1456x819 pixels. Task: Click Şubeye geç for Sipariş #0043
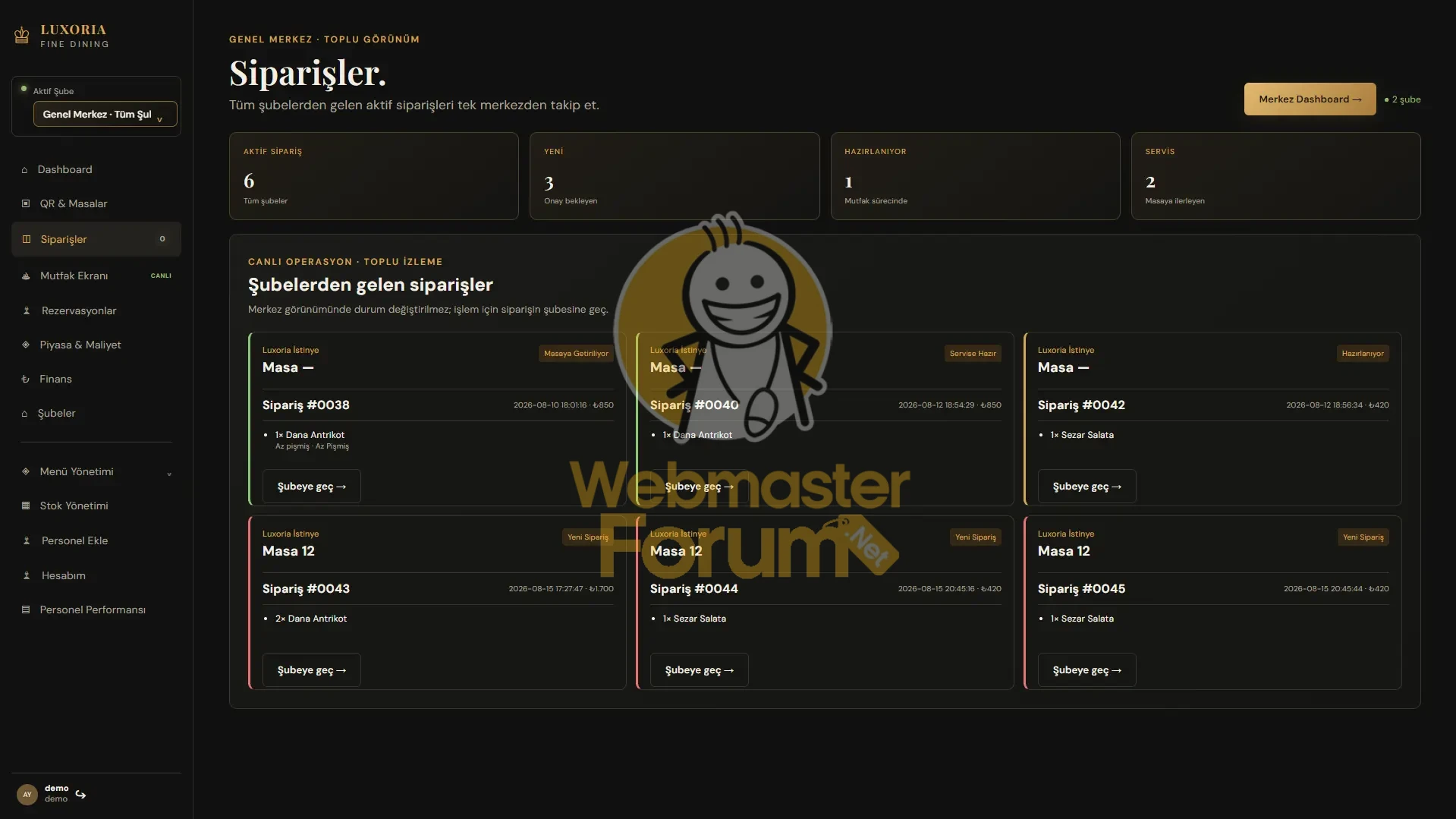312,669
